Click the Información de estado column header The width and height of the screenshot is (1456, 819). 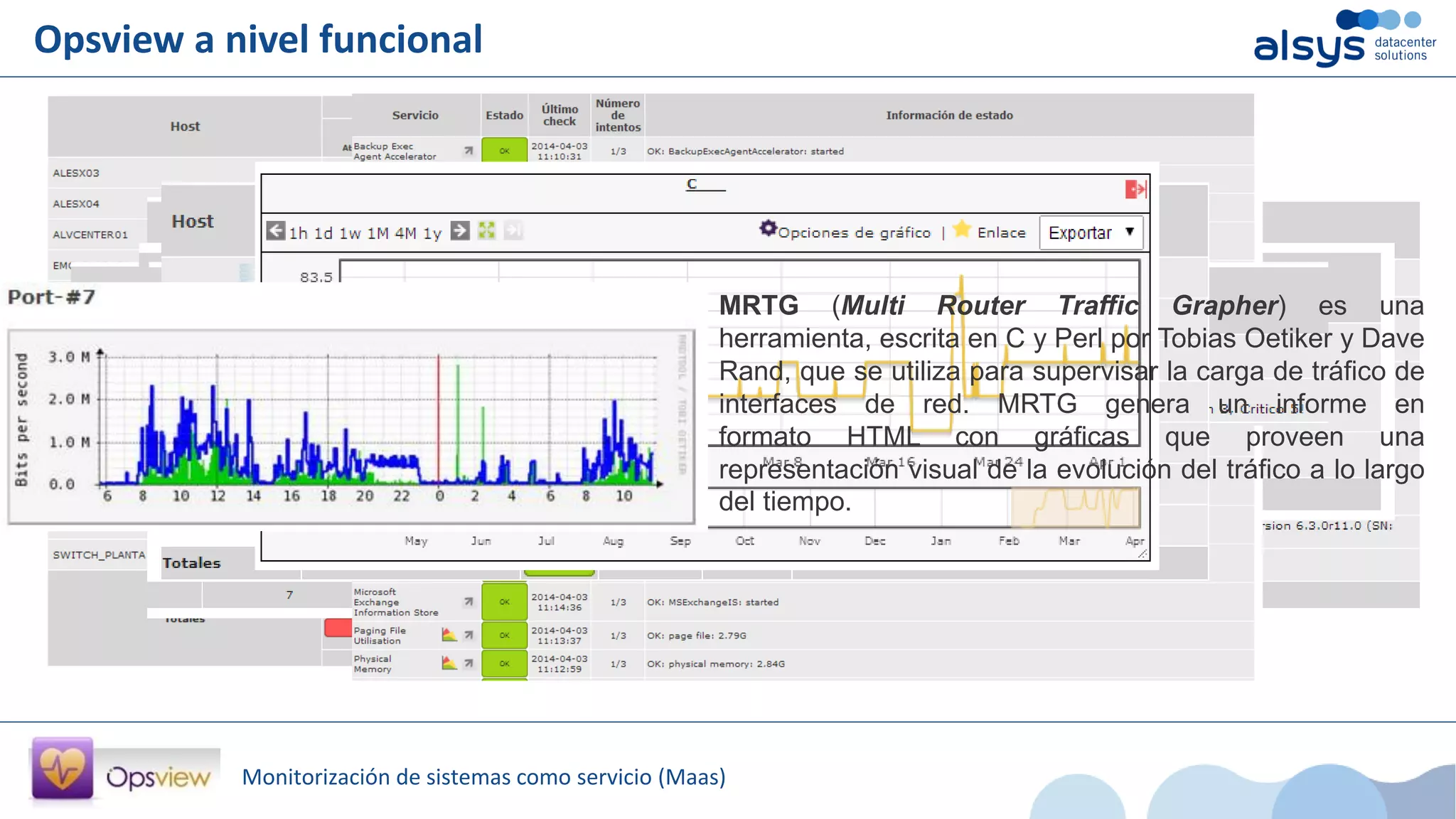pyautogui.click(x=949, y=115)
